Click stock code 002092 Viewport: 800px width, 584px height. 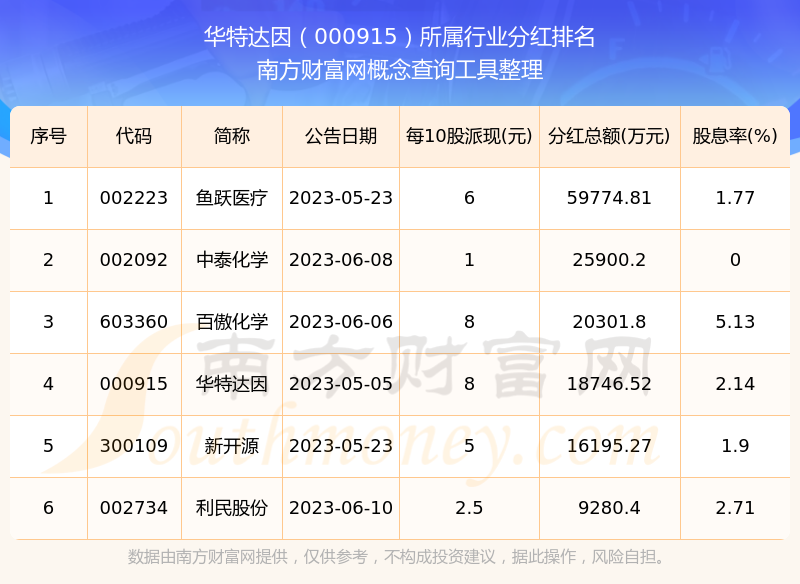134,260
